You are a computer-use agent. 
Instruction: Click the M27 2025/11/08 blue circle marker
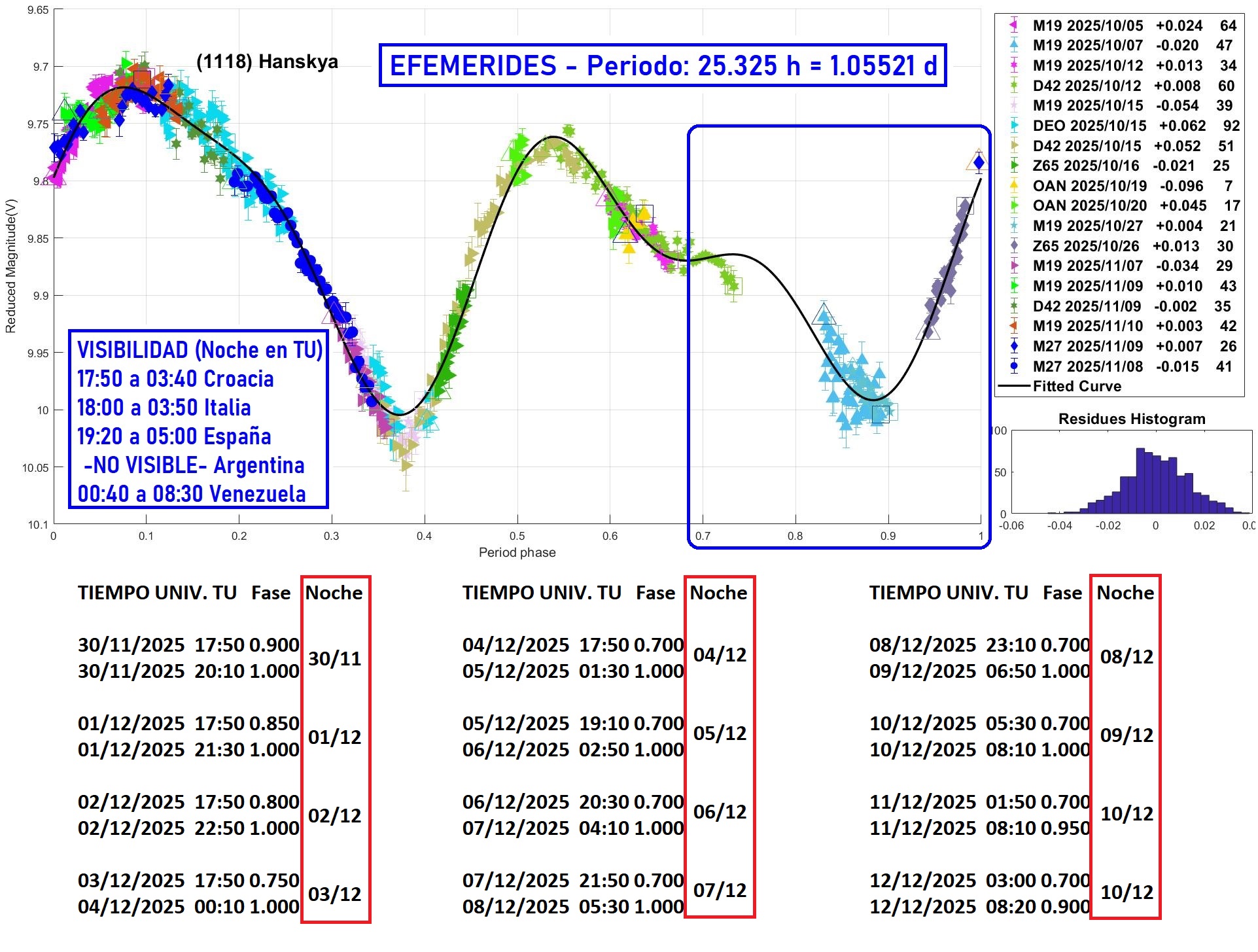tap(1013, 366)
